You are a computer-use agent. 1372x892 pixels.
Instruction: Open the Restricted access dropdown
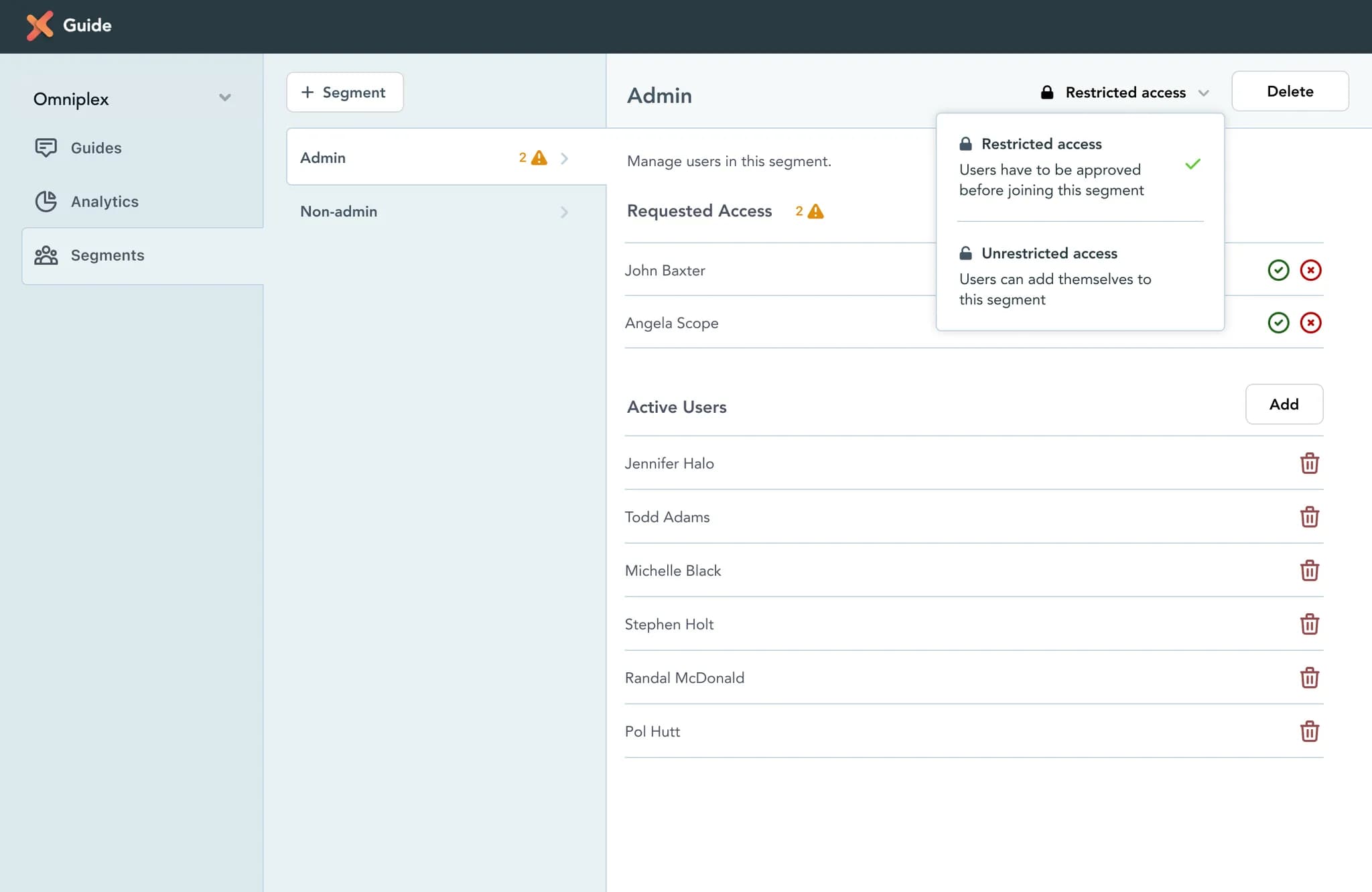[1125, 91]
